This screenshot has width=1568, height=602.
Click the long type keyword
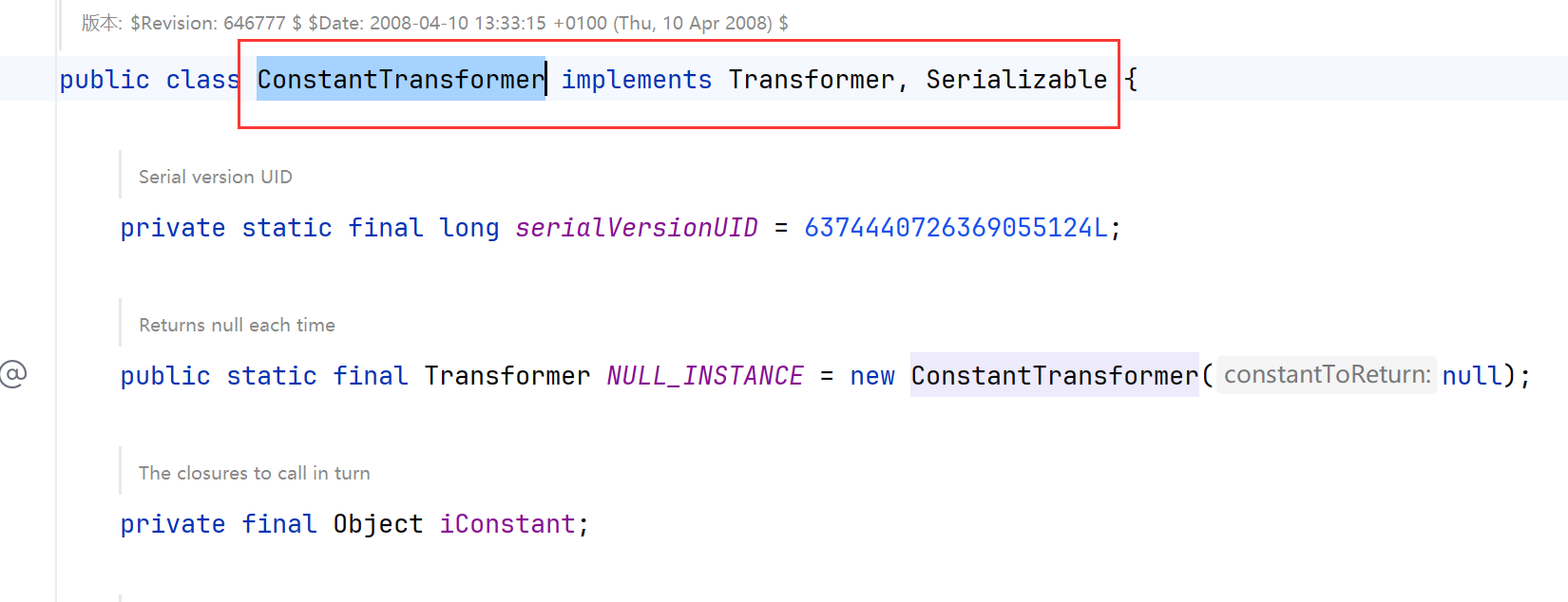(x=469, y=228)
